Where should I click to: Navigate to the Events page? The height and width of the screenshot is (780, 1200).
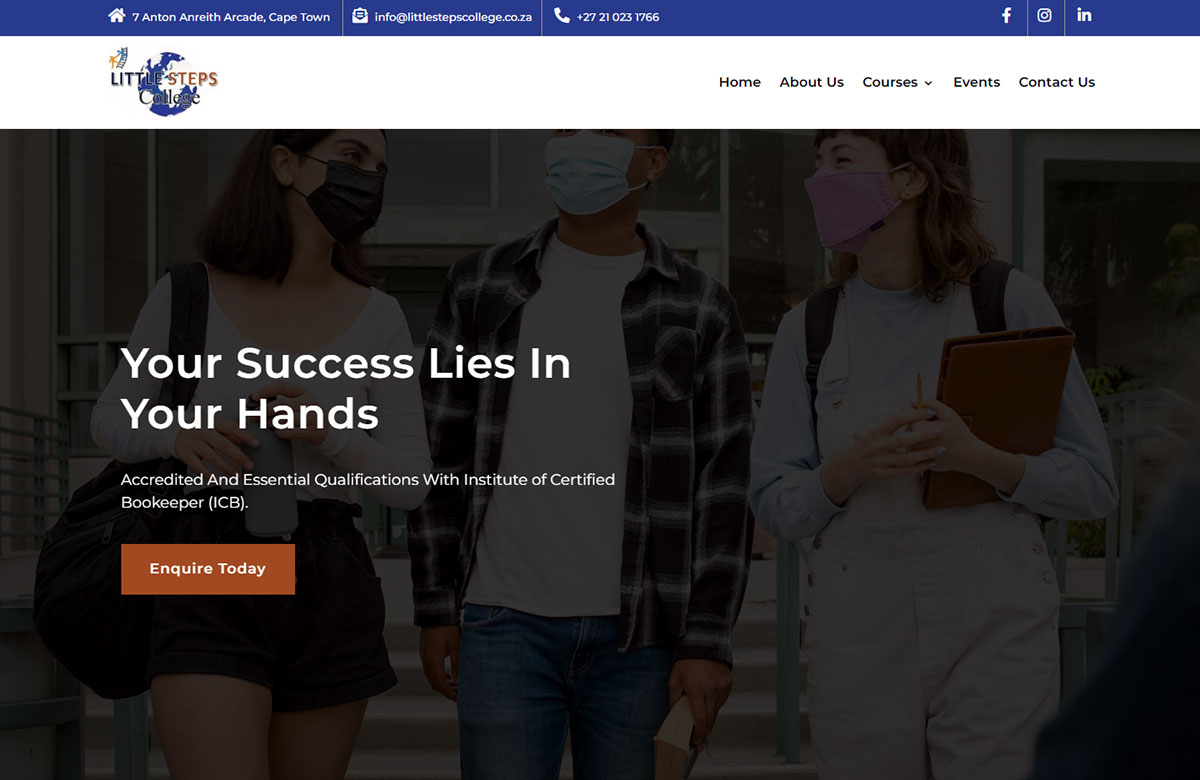pos(976,82)
